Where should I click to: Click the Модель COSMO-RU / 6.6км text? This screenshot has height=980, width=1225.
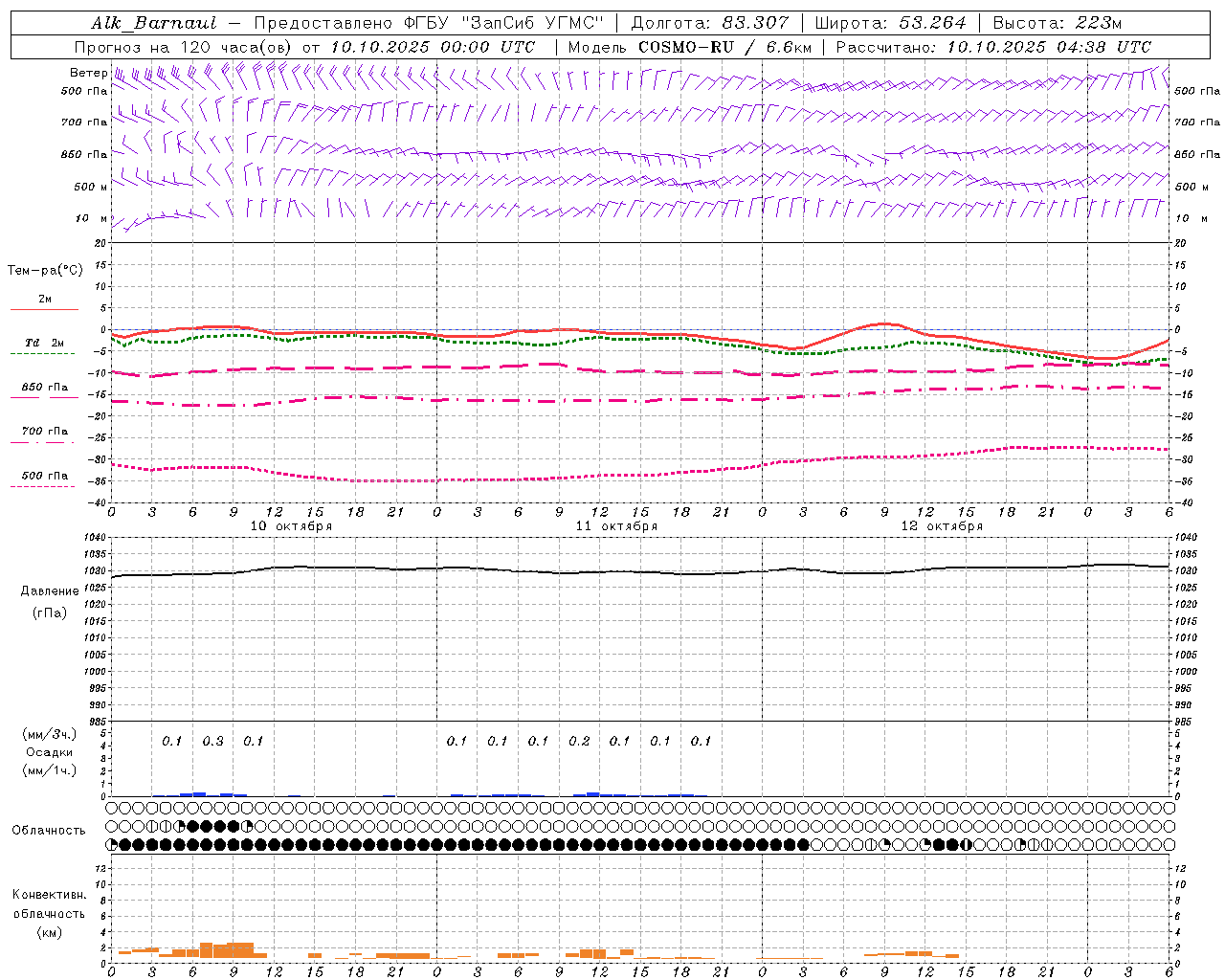(689, 47)
